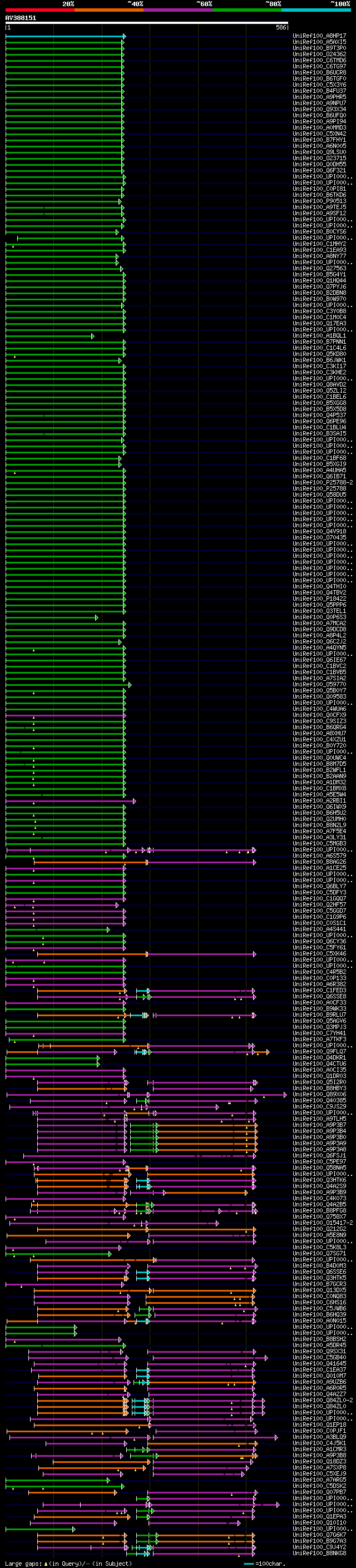Open isoform hit UniRef100_Q84ZL0-2
The width and height of the screenshot is (356, 1568).
pos(323,1400)
